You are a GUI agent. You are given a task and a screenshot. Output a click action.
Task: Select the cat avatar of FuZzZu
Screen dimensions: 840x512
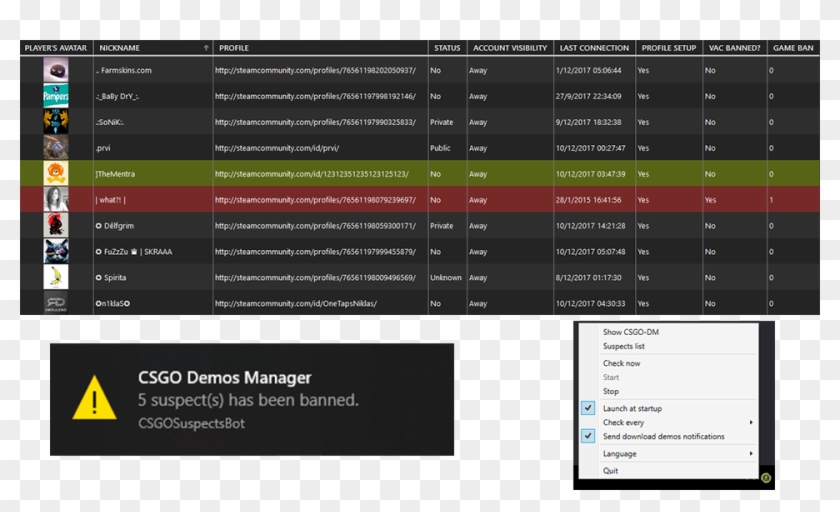click(56, 251)
